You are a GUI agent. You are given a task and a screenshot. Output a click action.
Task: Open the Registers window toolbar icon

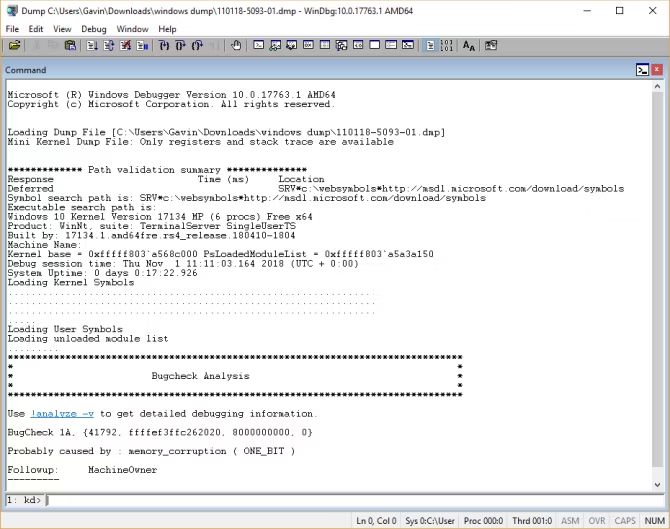pyautogui.click(x=308, y=45)
